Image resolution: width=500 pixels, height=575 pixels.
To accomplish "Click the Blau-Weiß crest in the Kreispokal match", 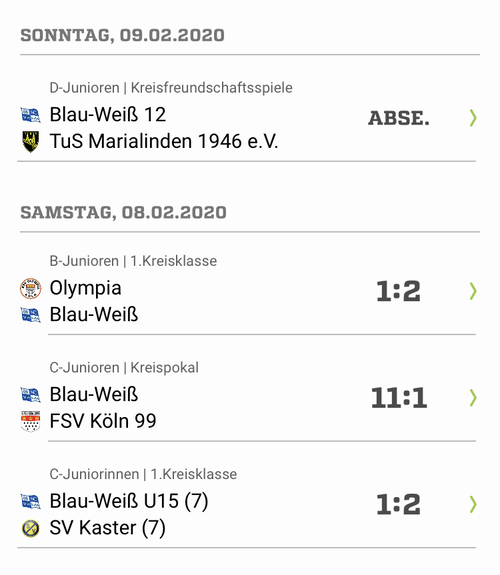I will [x=30, y=395].
